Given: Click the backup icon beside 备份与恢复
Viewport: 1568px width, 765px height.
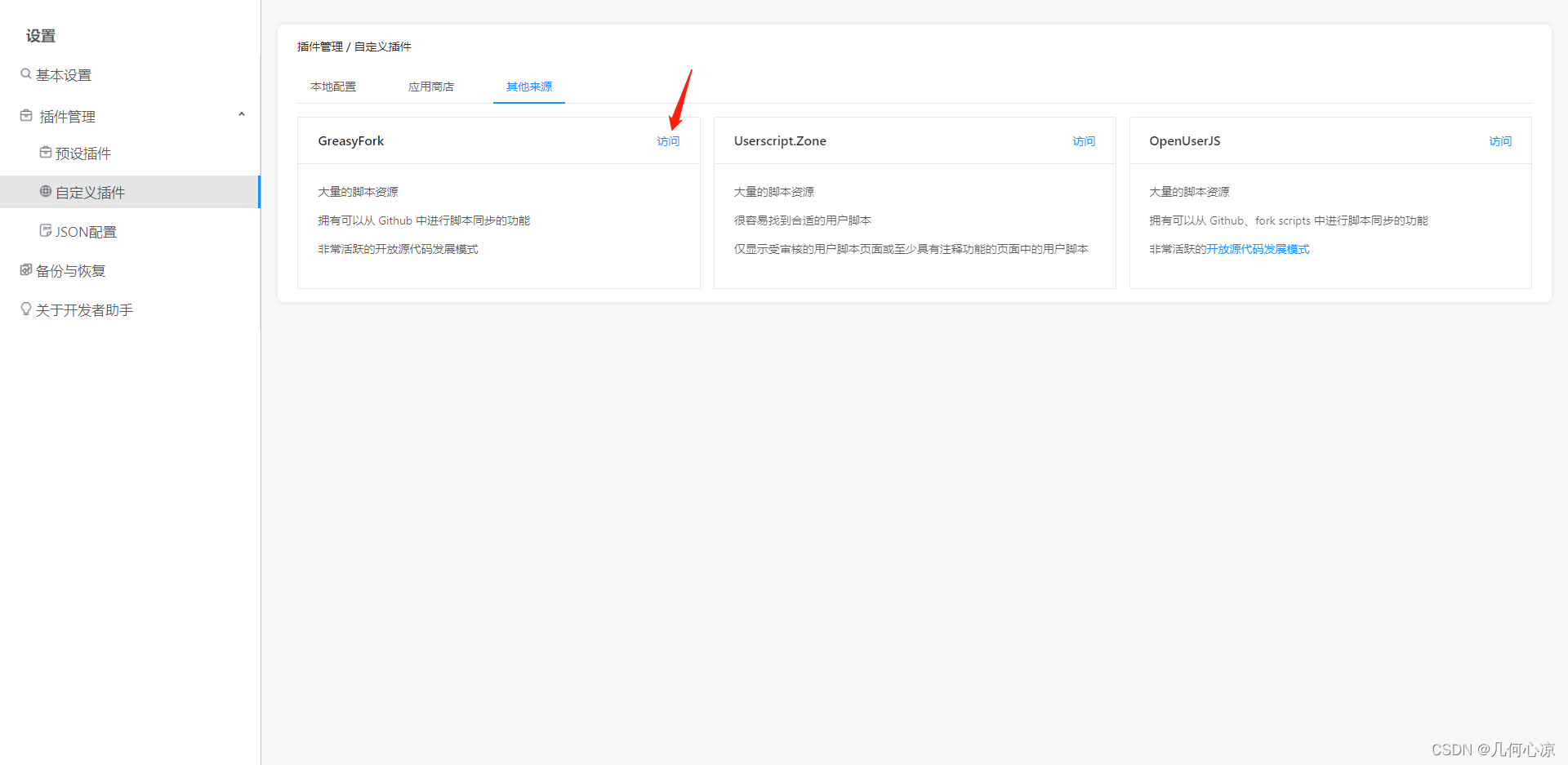Looking at the screenshot, I should coord(26,269).
